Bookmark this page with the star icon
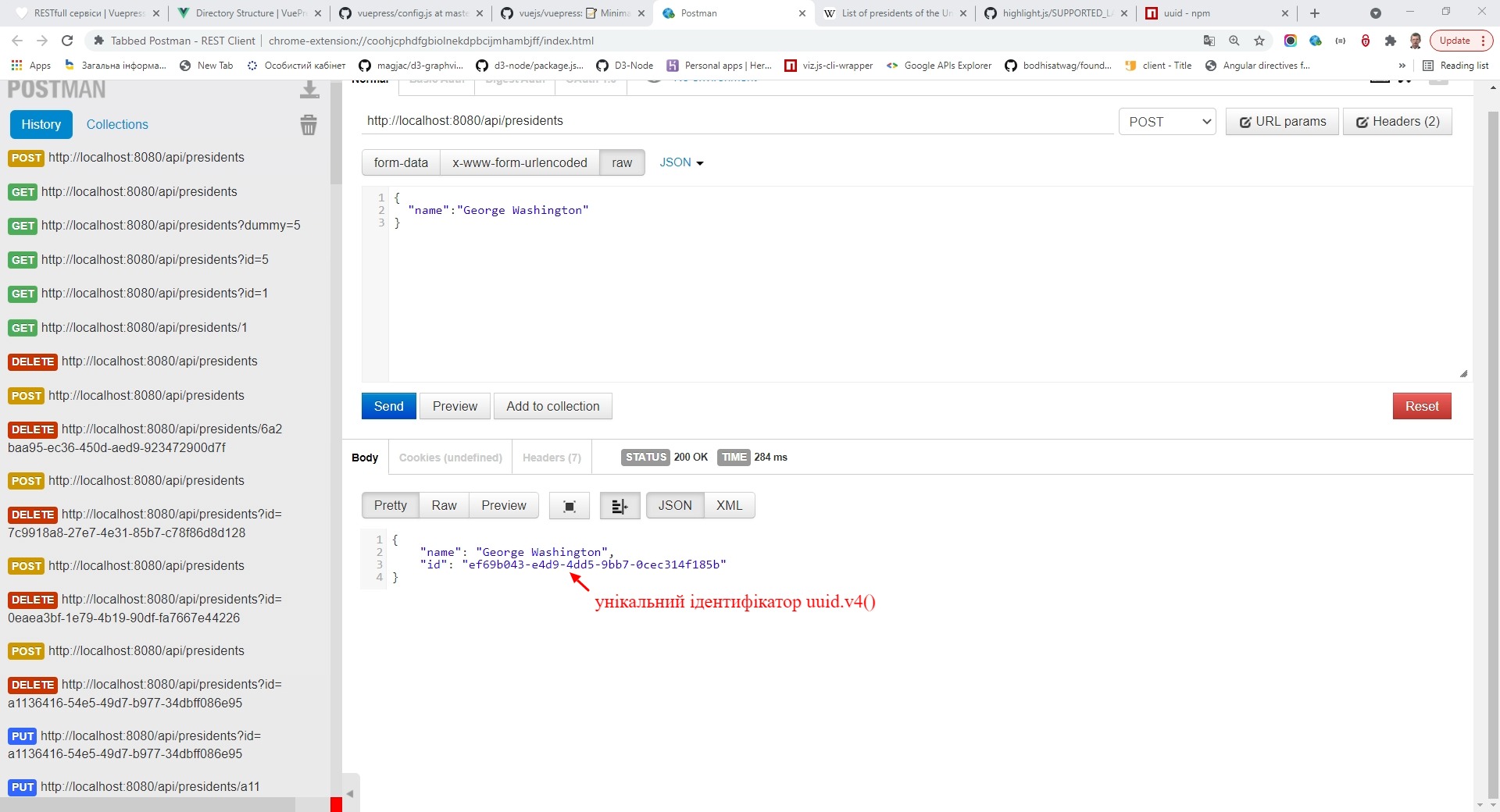The width and height of the screenshot is (1500, 812). pos(1259,41)
